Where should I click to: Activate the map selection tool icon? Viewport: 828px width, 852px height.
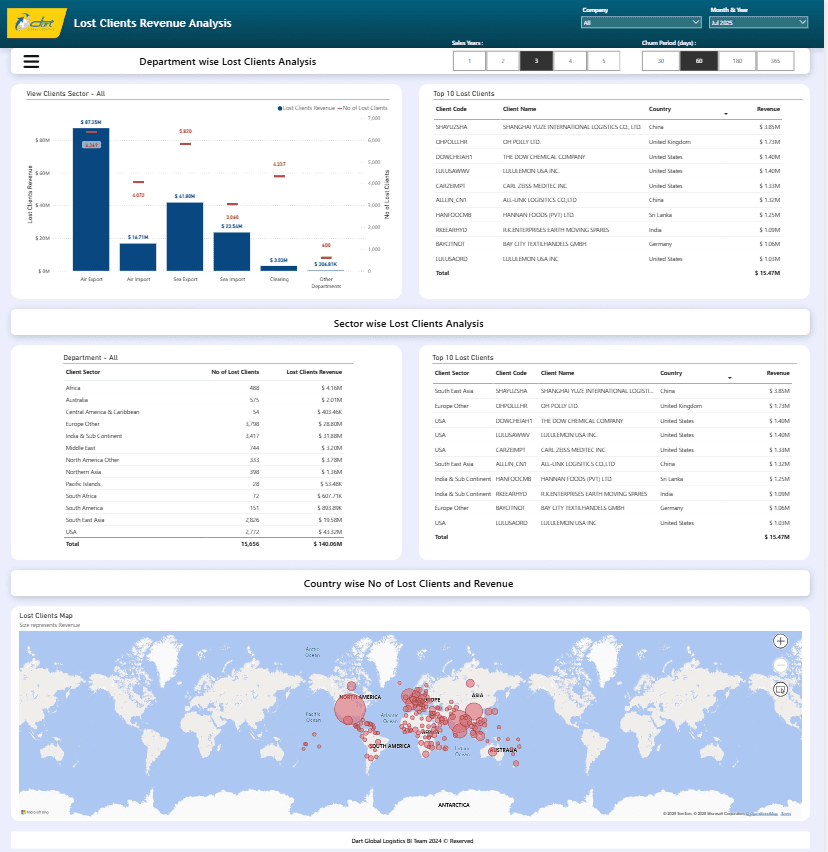[780, 690]
